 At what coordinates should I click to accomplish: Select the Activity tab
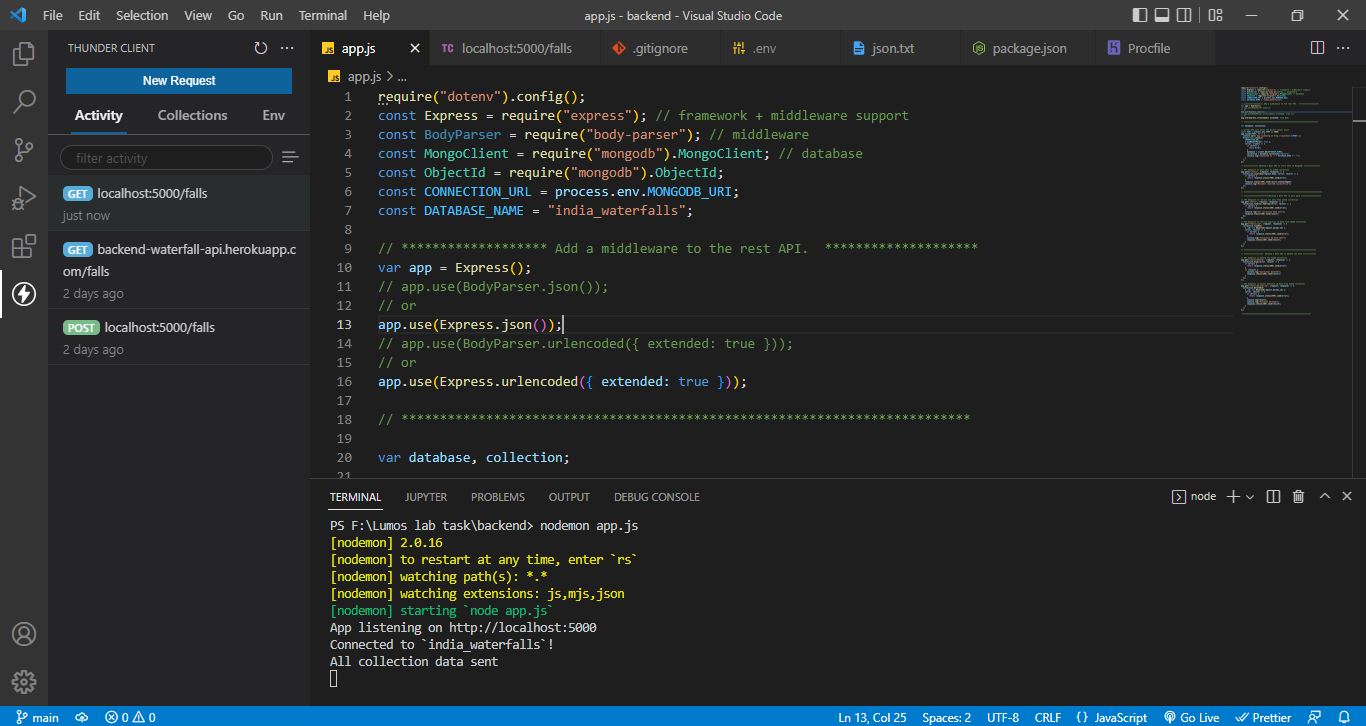(x=98, y=115)
